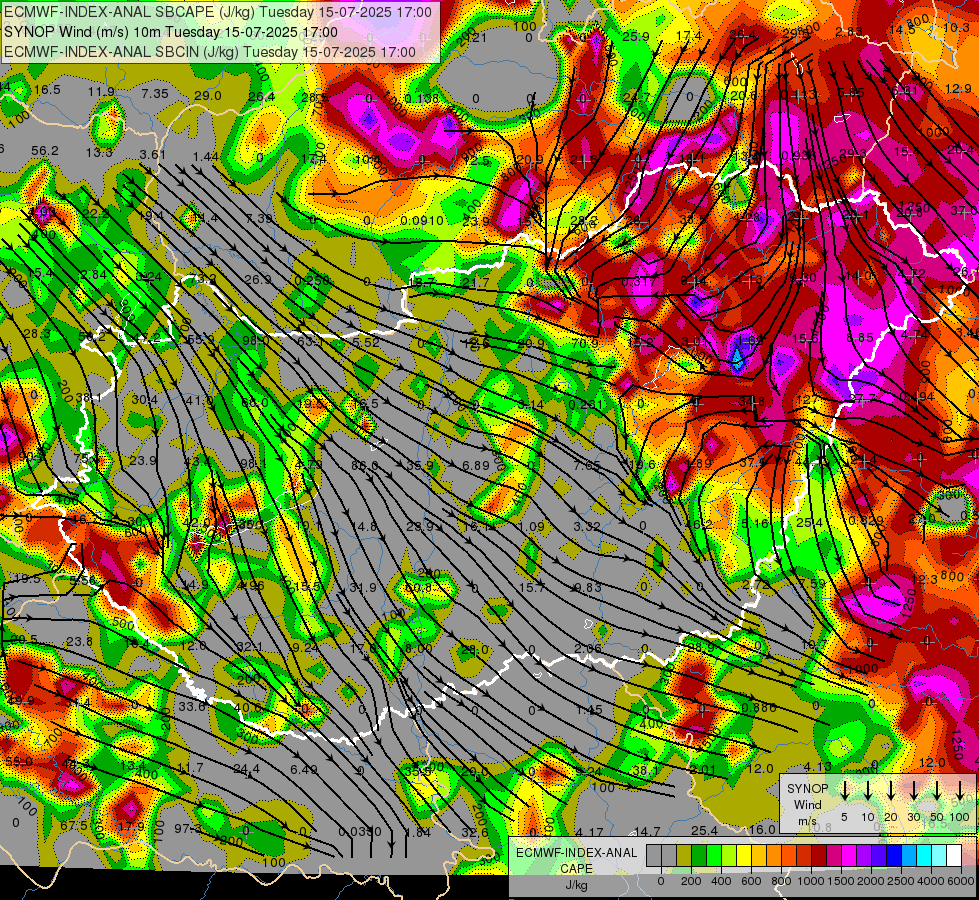Click the map value 0.0910
The image size is (979, 900).
coord(422,220)
